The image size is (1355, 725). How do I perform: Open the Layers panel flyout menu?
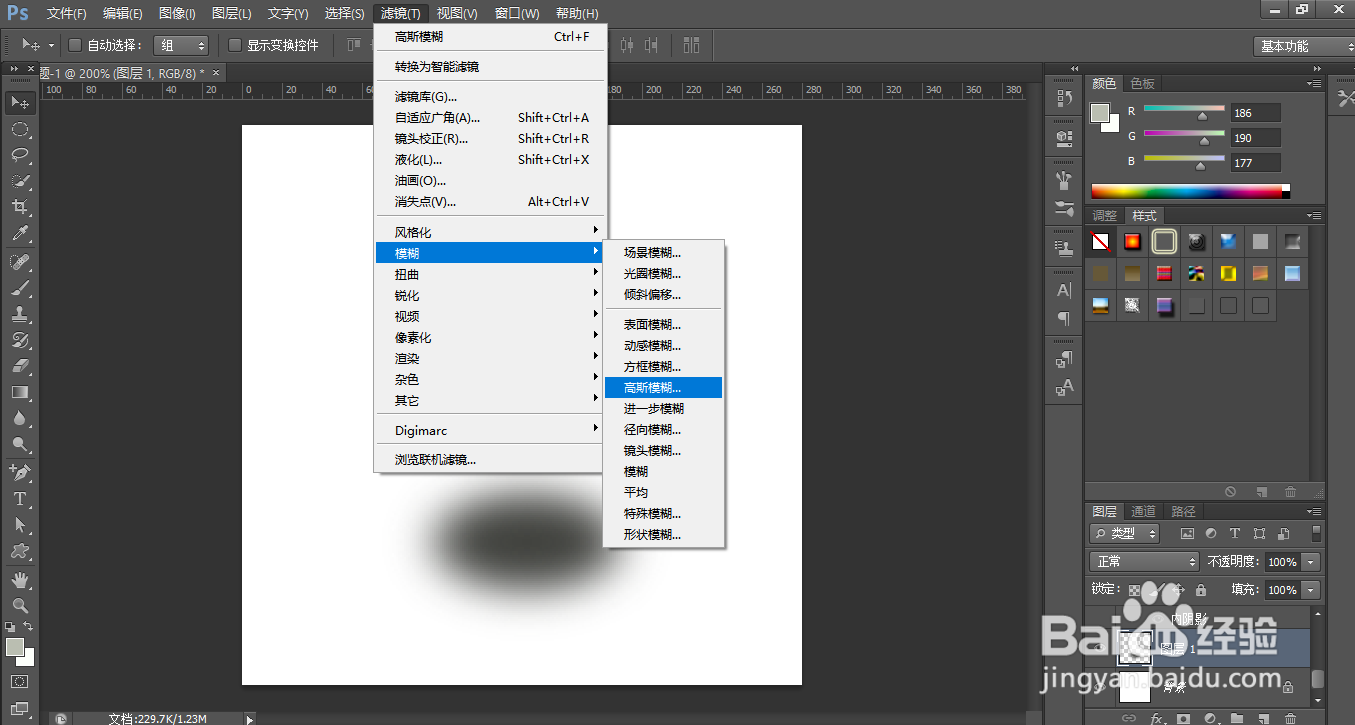(1314, 511)
